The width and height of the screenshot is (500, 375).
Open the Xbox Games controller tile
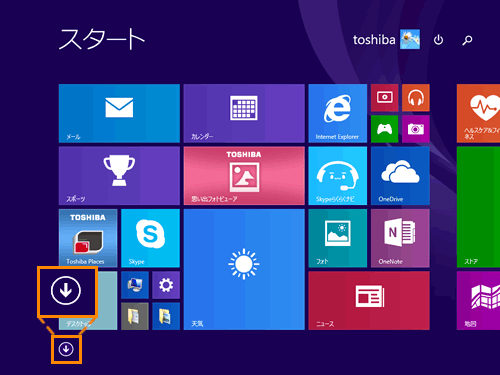tap(384, 129)
